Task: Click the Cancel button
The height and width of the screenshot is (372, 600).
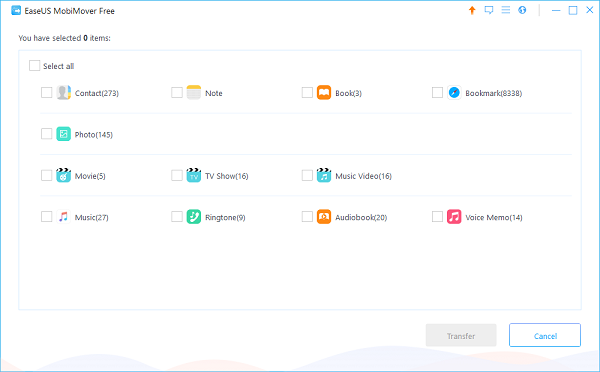Action: pyautogui.click(x=545, y=335)
